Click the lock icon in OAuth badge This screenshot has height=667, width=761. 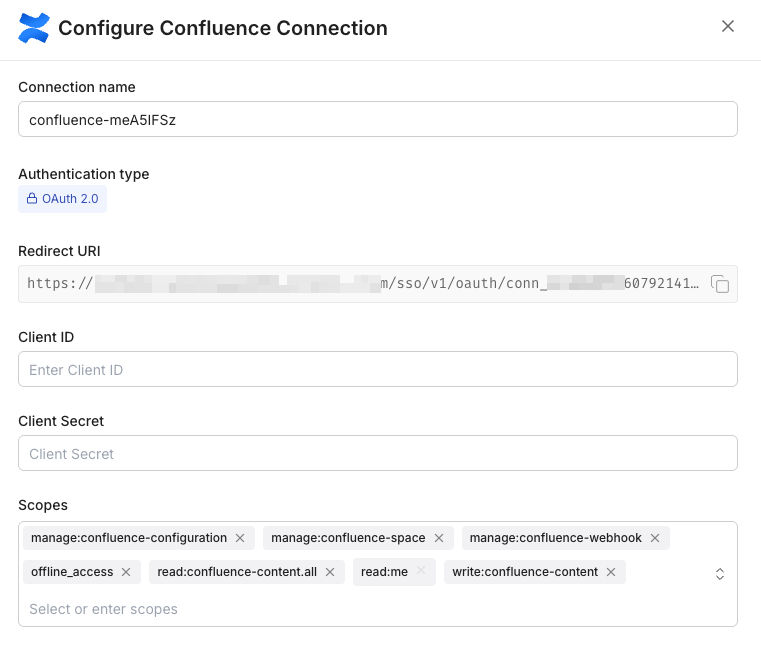[x=32, y=199]
